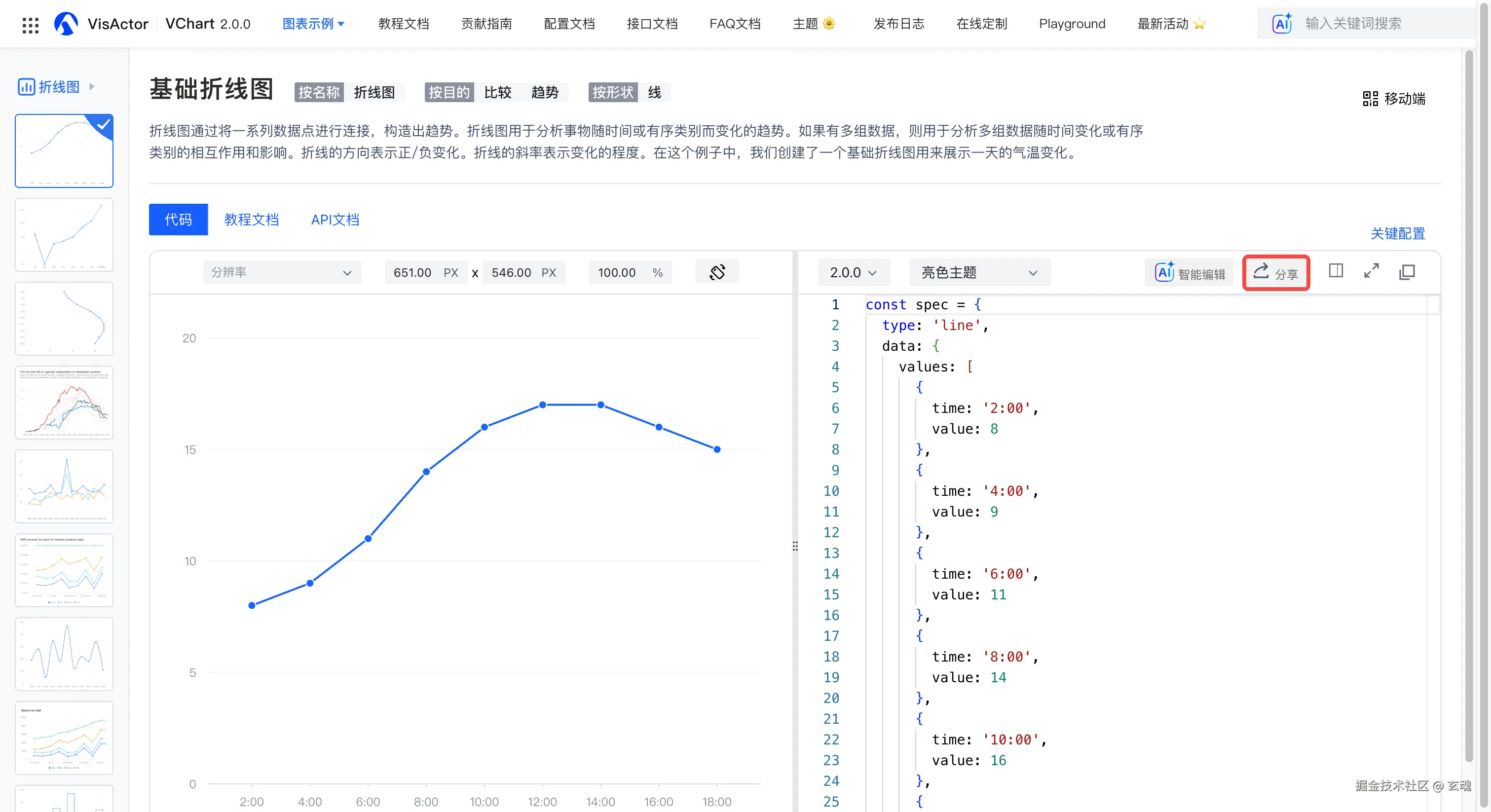Toggle the split panel layout icon

click(x=1336, y=271)
